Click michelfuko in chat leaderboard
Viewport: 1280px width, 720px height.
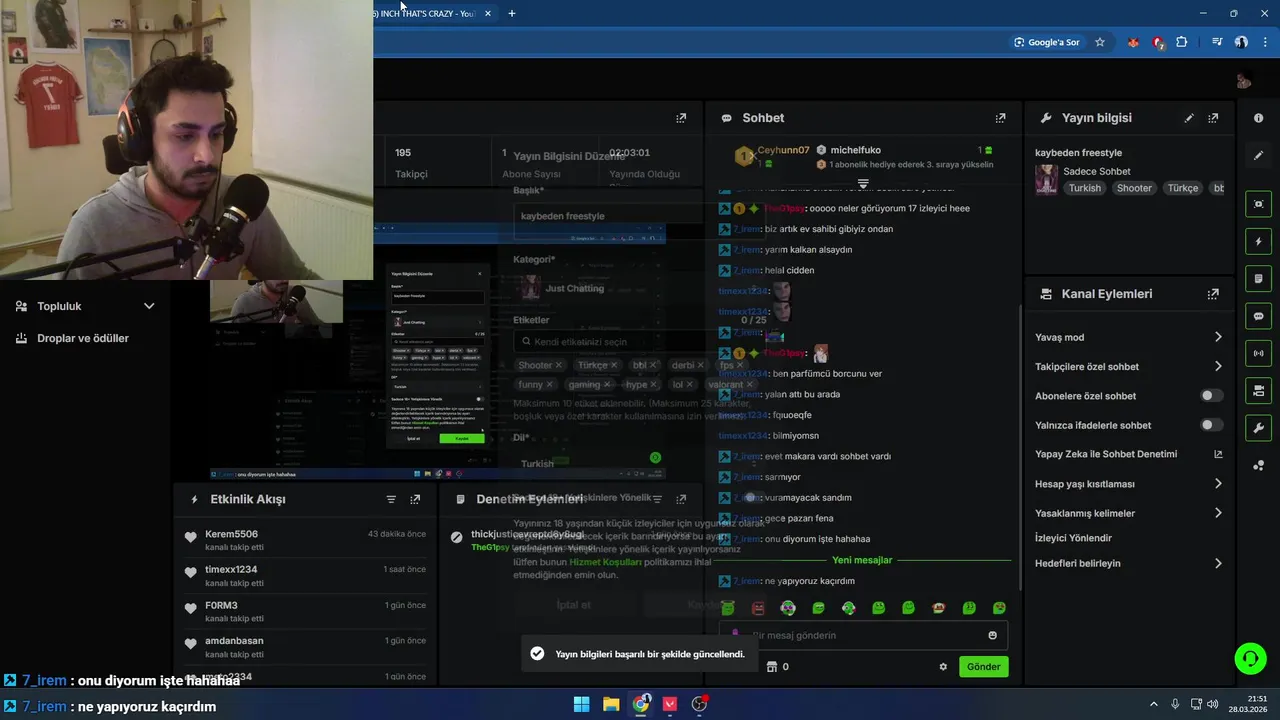point(855,150)
